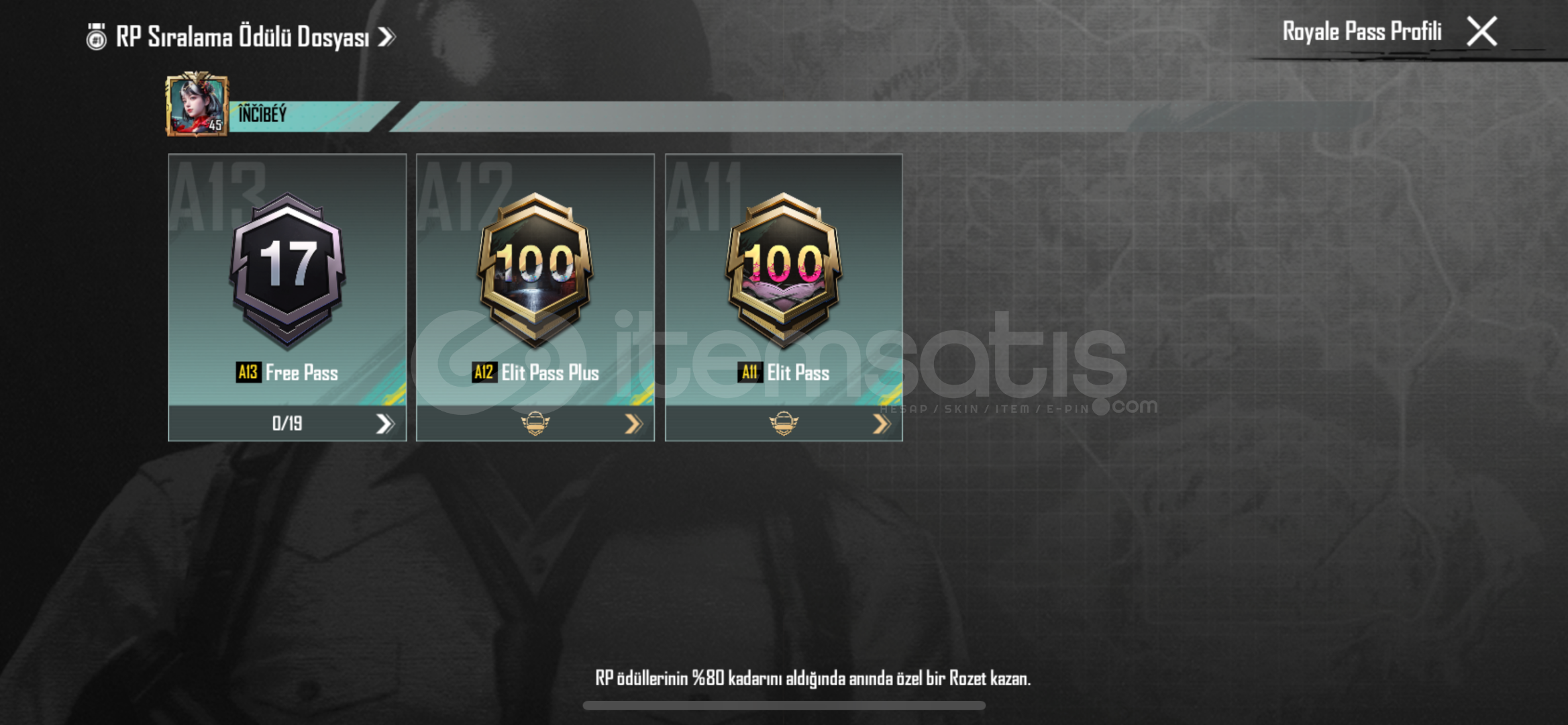This screenshot has height=725, width=1568.
Task: Click the A11 helmet emblem icon
Action: (x=783, y=424)
